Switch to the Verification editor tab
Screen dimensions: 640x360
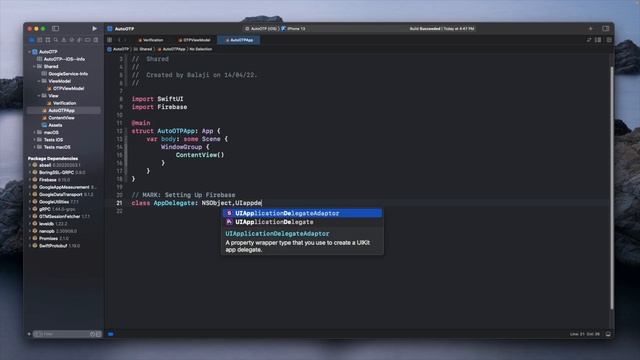(x=151, y=40)
